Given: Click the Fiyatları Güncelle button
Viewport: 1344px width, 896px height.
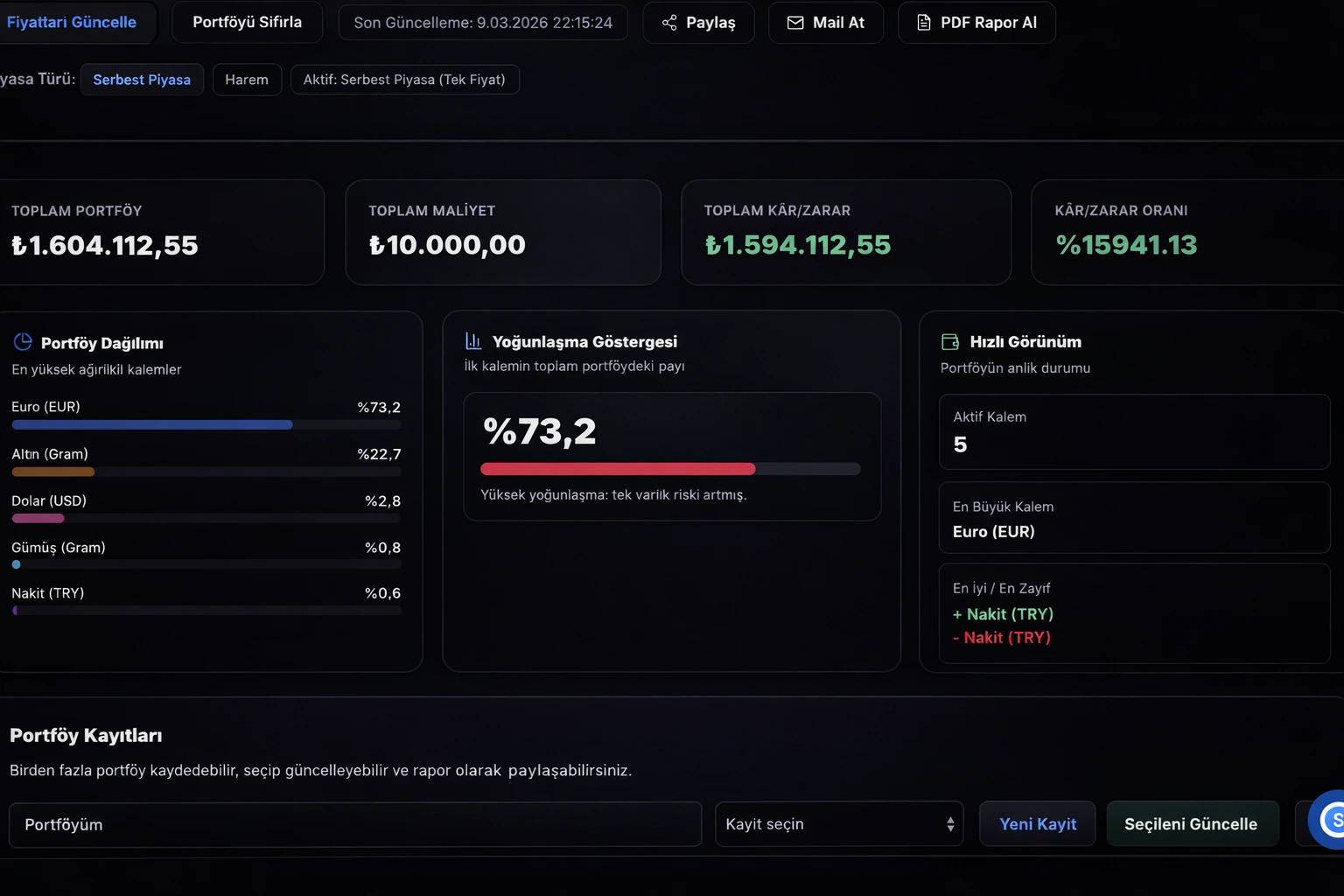Looking at the screenshot, I should pos(72,23).
